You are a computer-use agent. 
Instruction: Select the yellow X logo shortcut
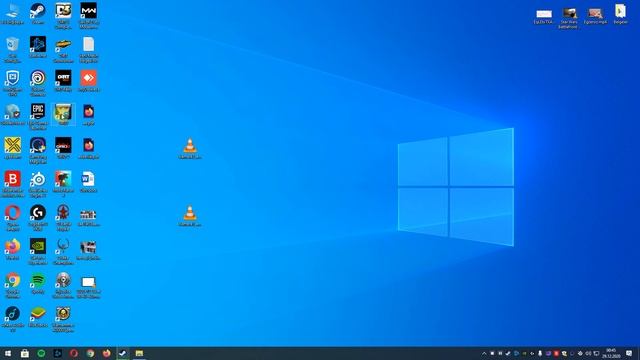click(x=13, y=148)
